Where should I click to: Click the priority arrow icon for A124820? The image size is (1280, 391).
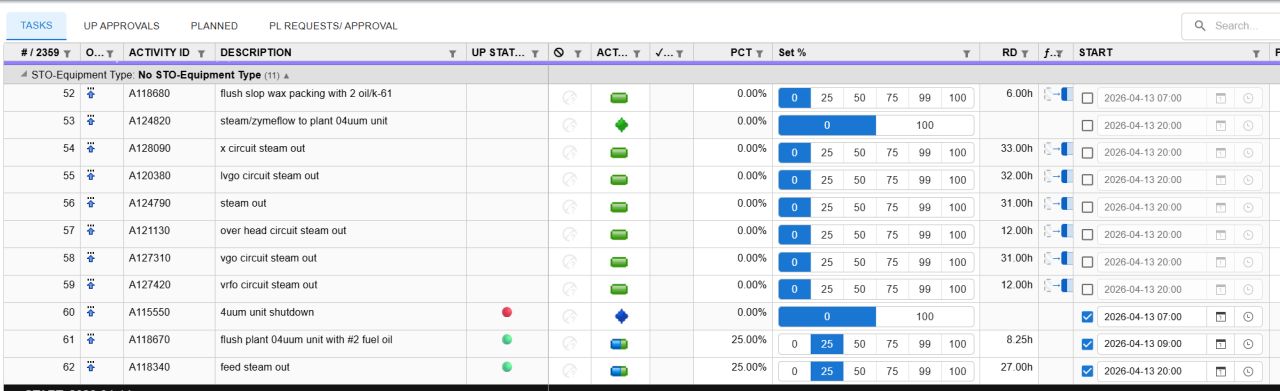pyautogui.click(x=90, y=121)
